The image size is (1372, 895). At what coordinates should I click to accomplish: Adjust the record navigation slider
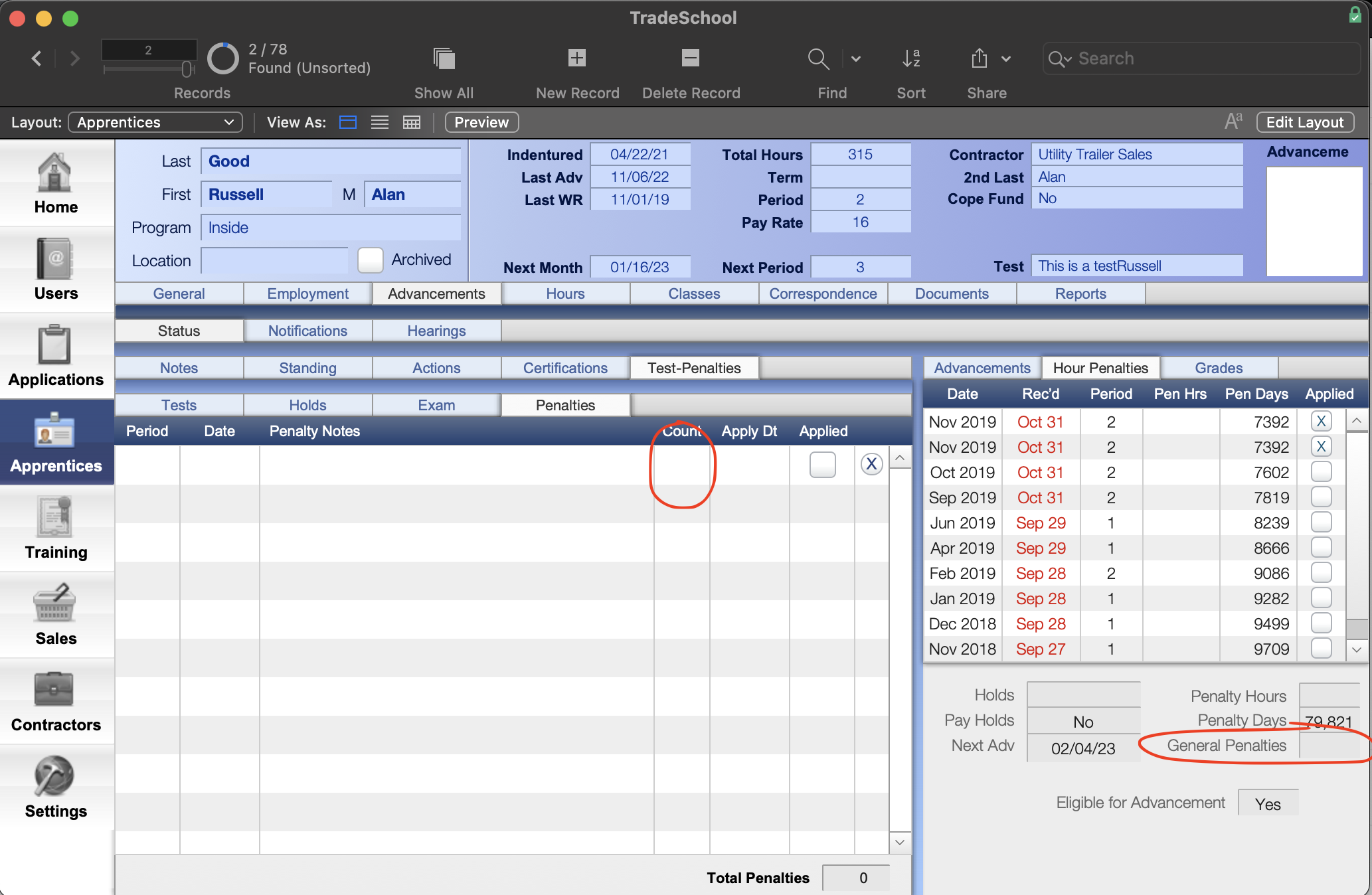[187, 68]
